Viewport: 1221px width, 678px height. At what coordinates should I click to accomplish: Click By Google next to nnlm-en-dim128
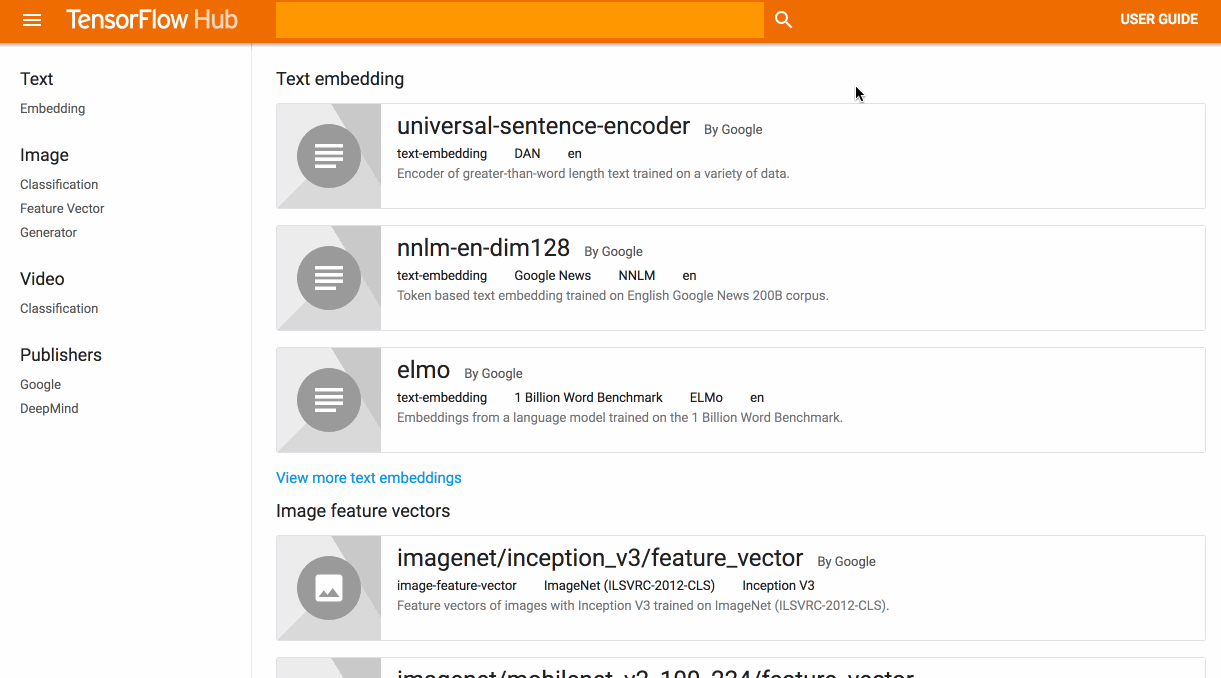coord(613,251)
